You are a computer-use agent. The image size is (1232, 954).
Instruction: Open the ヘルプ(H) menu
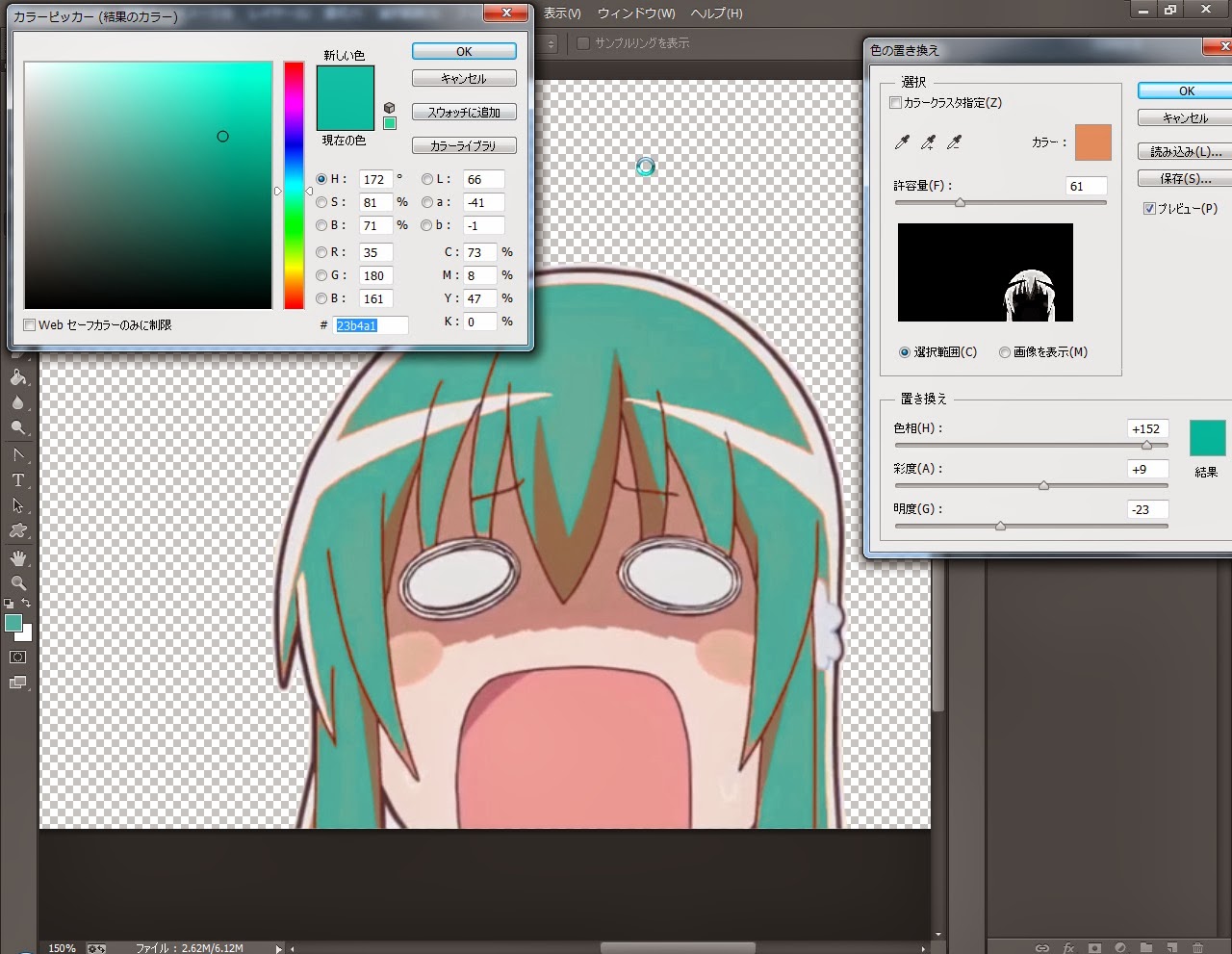coord(717,13)
